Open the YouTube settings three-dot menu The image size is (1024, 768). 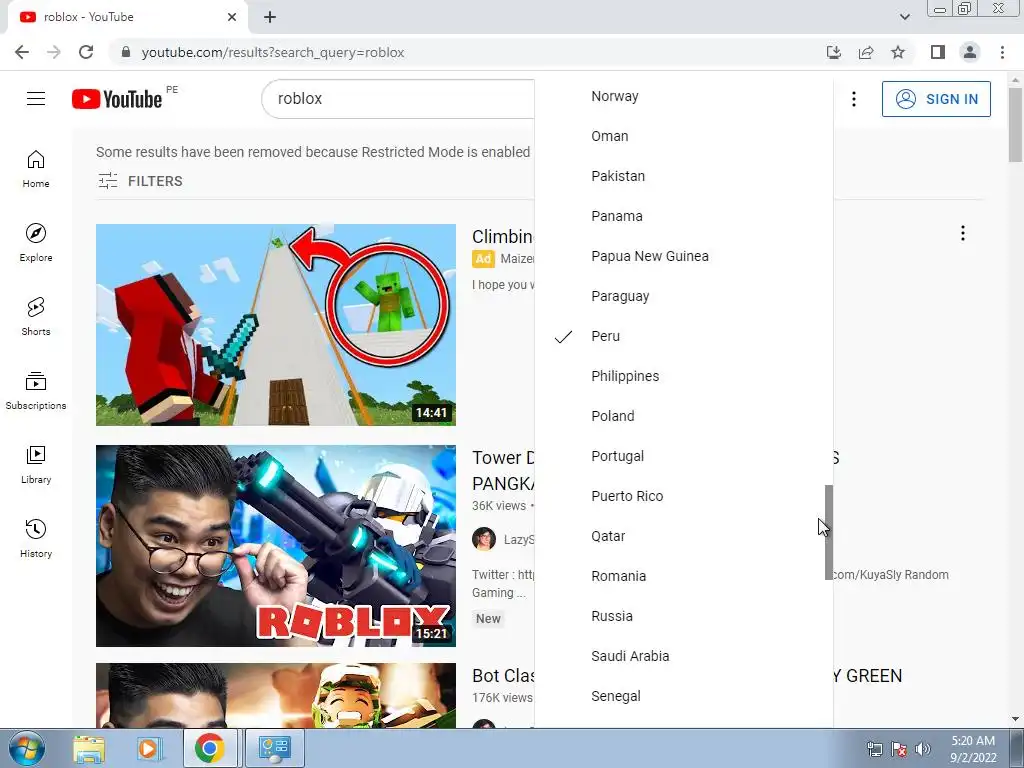tap(854, 99)
